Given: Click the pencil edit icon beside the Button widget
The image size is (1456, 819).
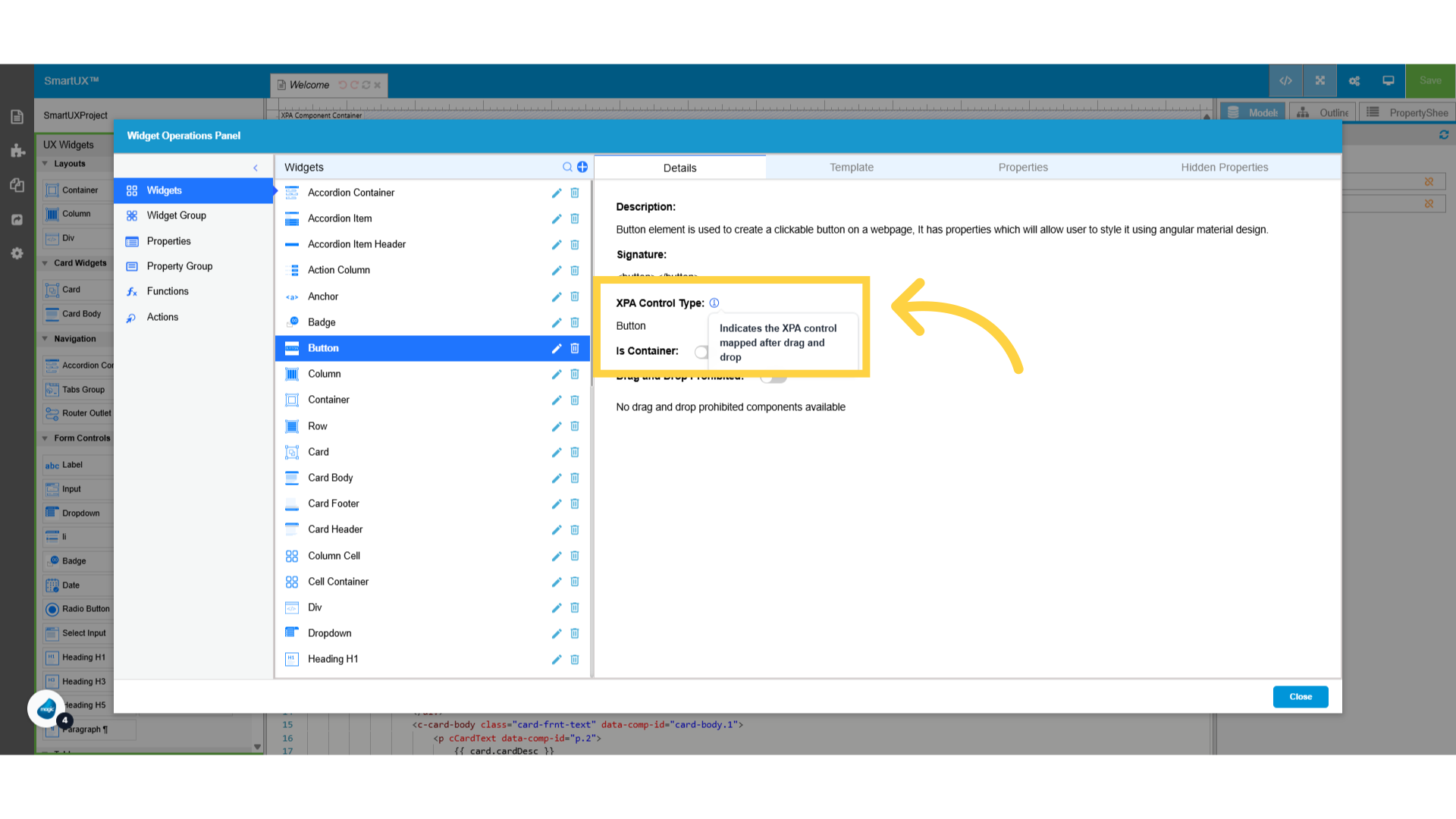Looking at the screenshot, I should tap(556, 348).
